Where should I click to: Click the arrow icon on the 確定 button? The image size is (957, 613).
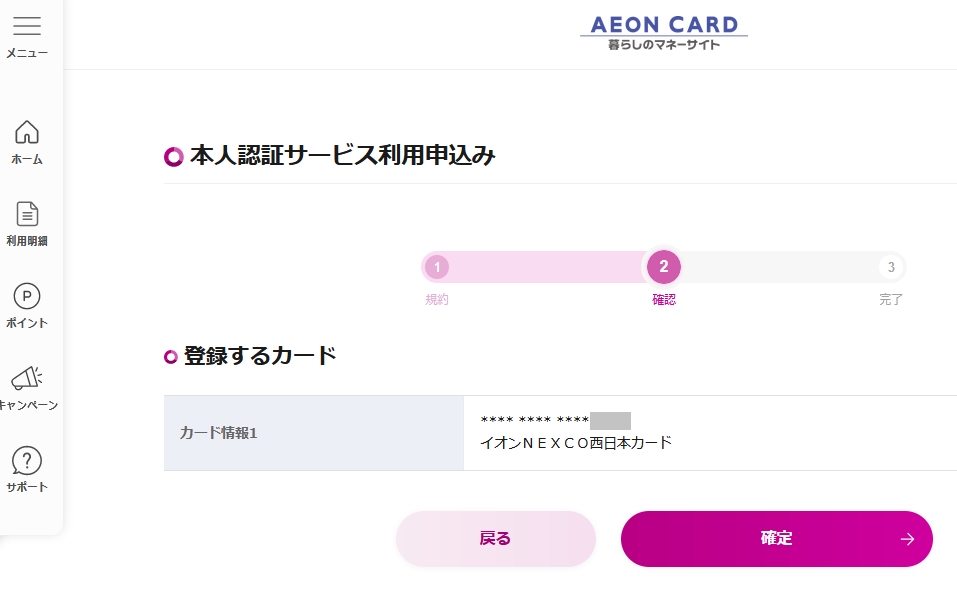click(x=907, y=539)
